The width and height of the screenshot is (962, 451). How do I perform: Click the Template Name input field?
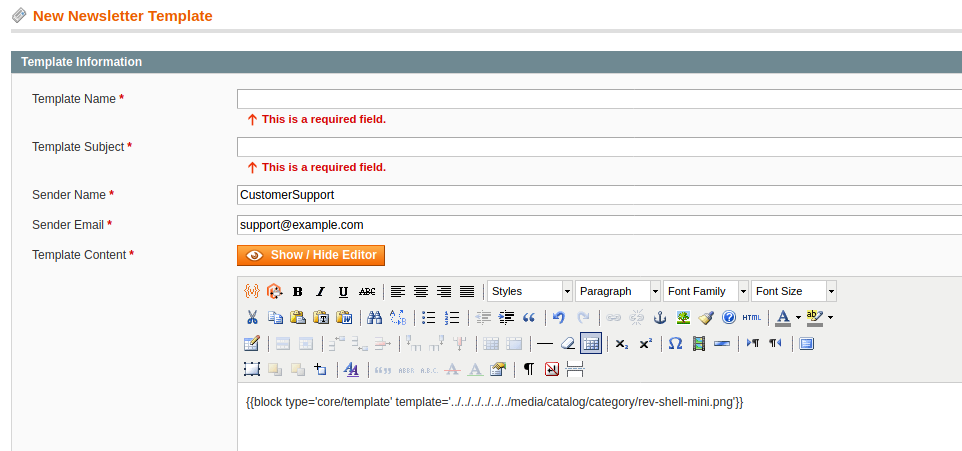[598, 99]
